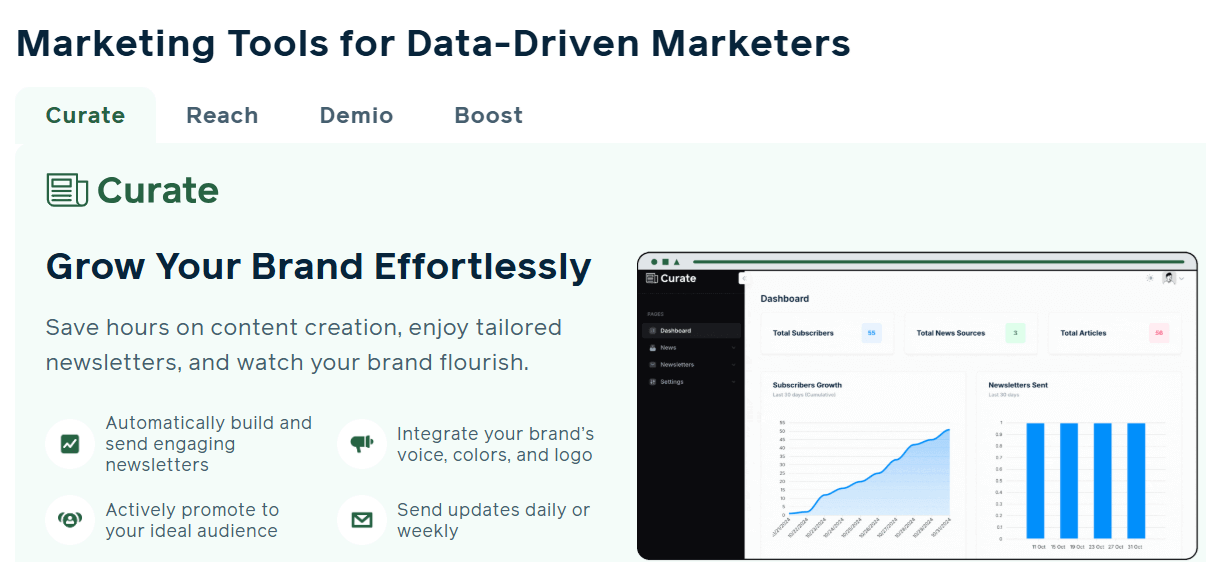The width and height of the screenshot is (1206, 562).
Task: Collapse the dashboard sidebar with arrow button
Action: click(x=742, y=278)
